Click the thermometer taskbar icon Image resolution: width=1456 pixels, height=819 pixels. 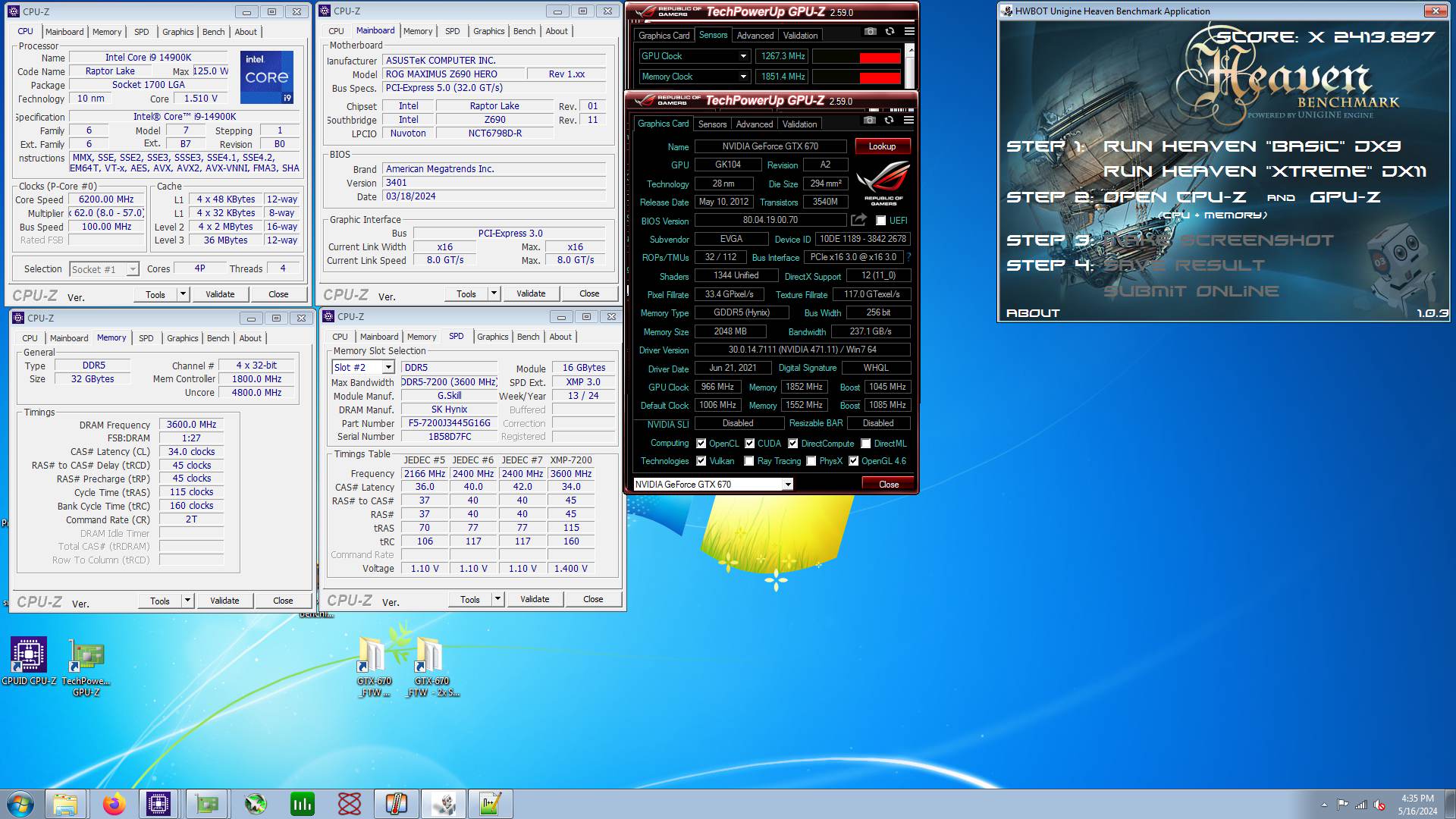tap(397, 804)
